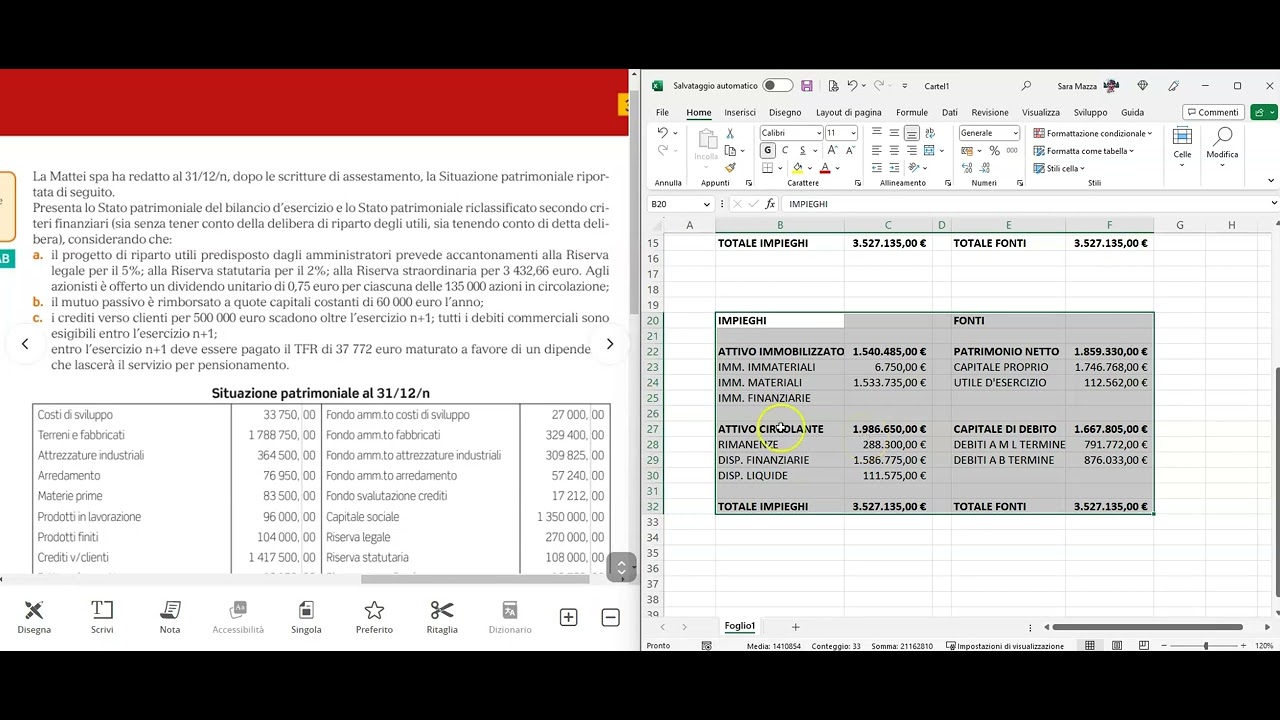Expand Formattazione condizionale menu
This screenshot has height=720, width=1280.
(x=1093, y=133)
